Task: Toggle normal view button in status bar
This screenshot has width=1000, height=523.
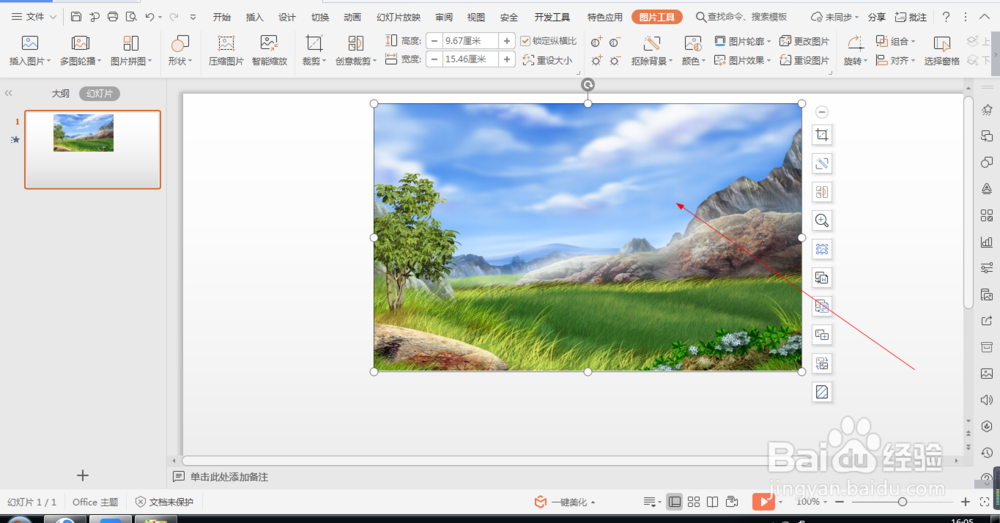Action: pos(674,502)
